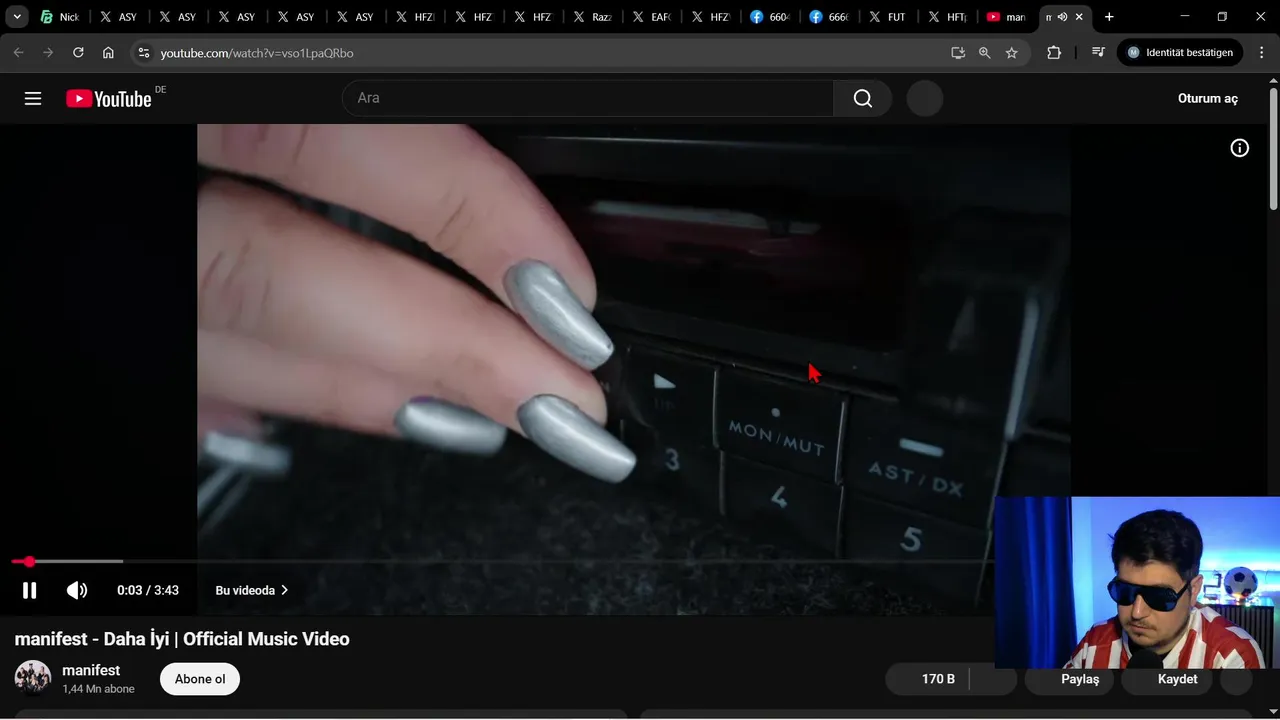Screen dimensions: 1280x720
Task: Open a new tab with plus
Action: [x=1109, y=17]
